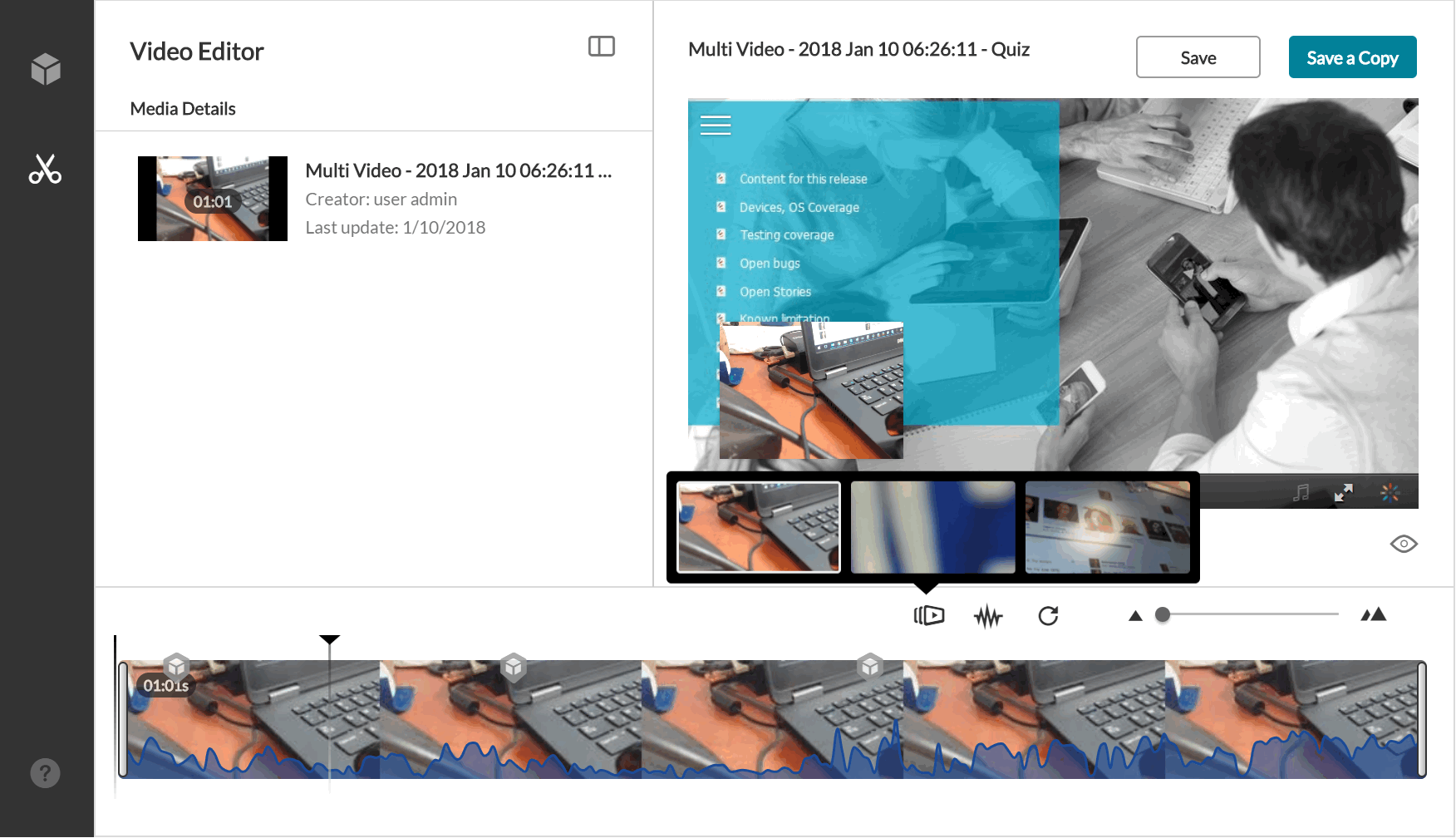Select the scissors Video Editor tab
This screenshot has height=838, width=1456.
tap(46, 169)
